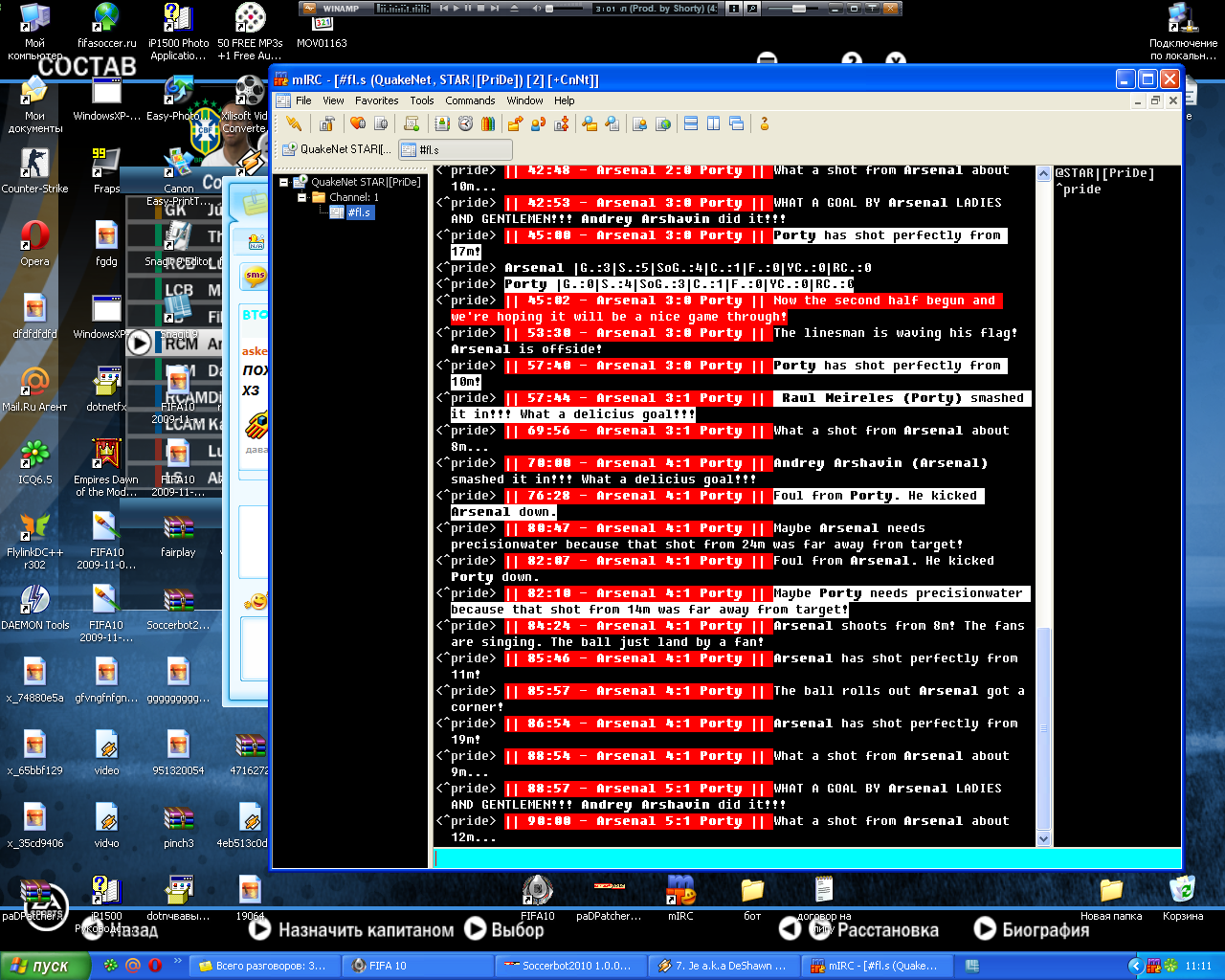The height and width of the screenshot is (980, 1225).
Task: Open ICQ6.5 desktop icon
Action: tap(34, 461)
